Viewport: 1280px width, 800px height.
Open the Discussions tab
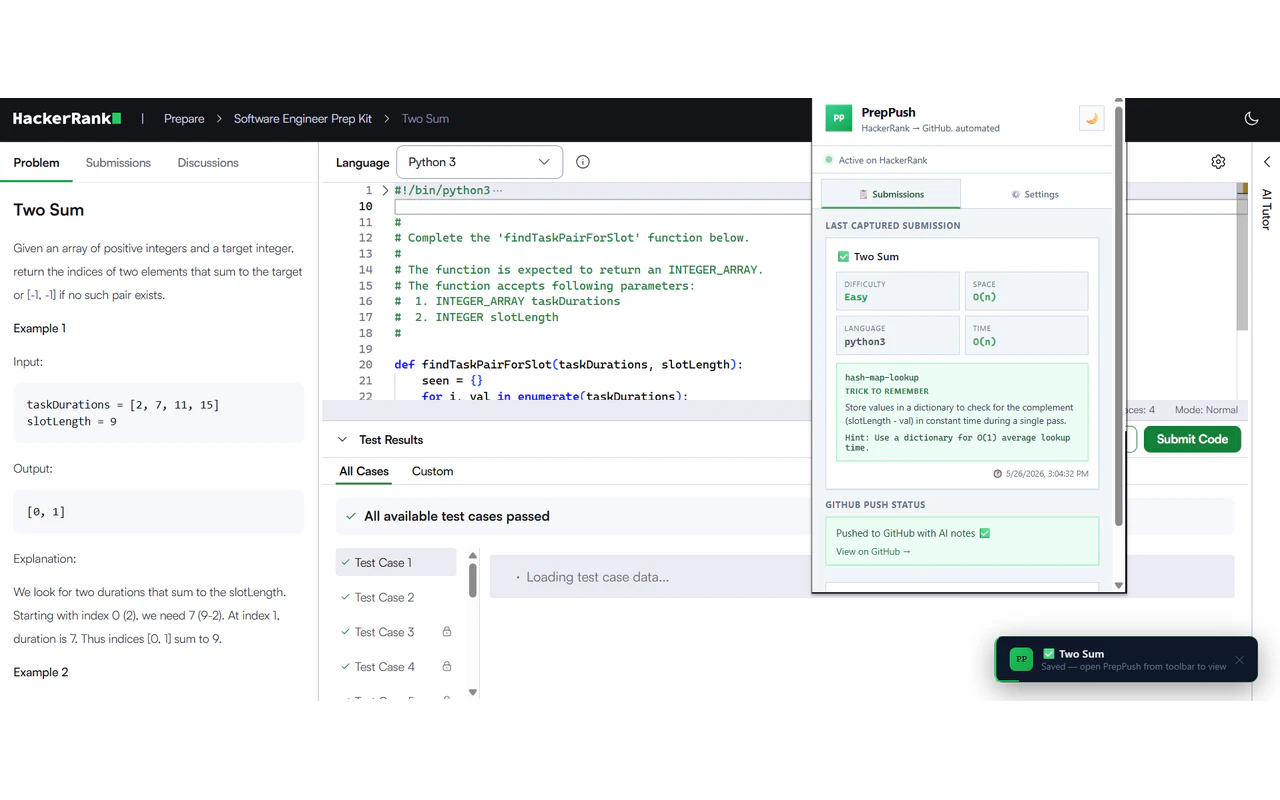(x=208, y=163)
